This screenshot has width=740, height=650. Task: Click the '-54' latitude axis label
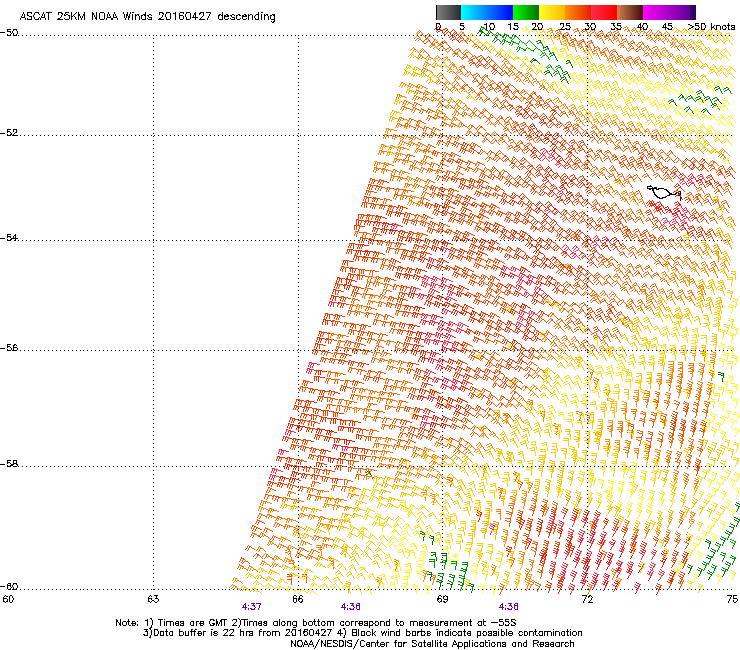9,237
